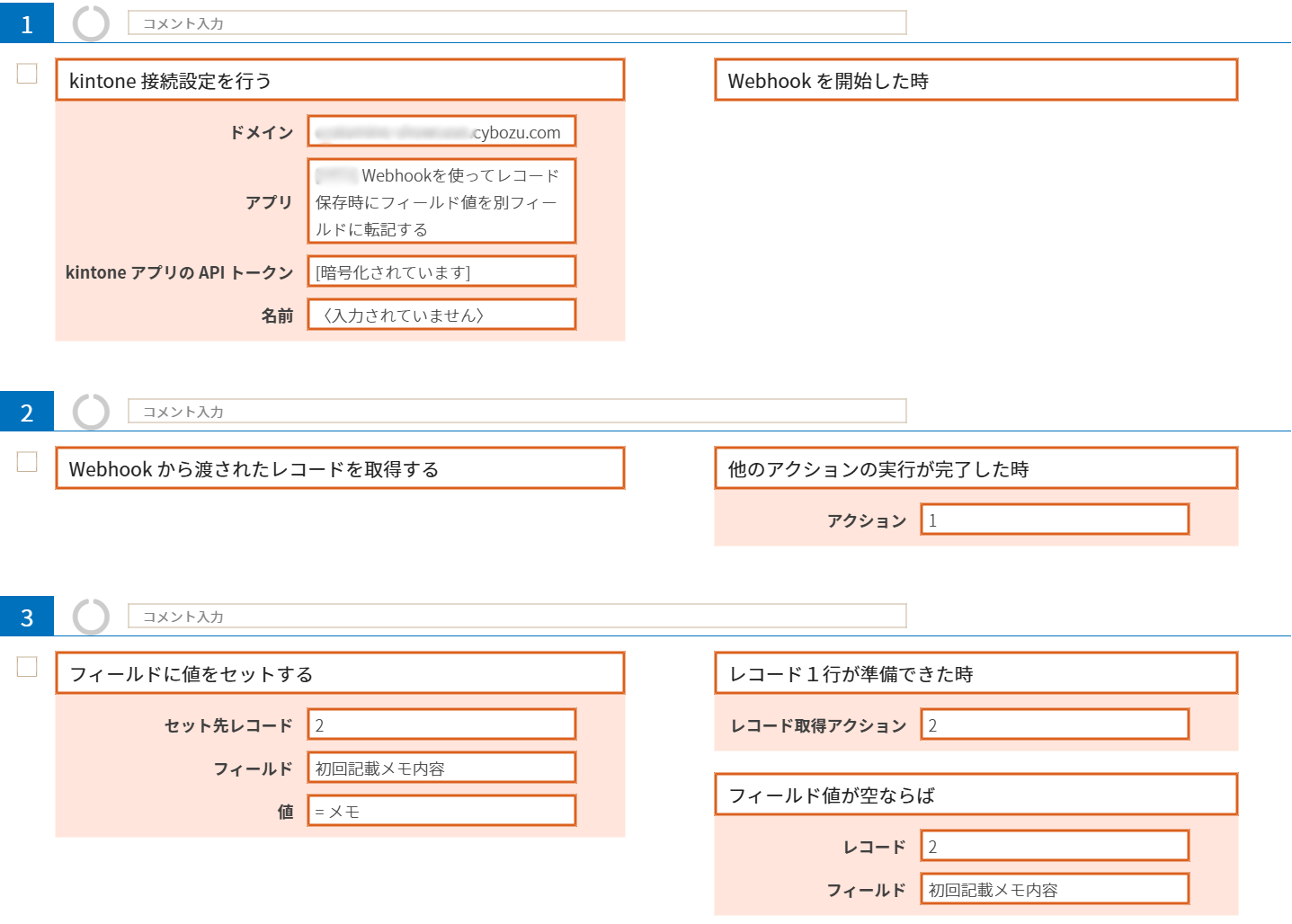The width and height of the screenshot is (1292, 924).
Task: Click the フィールド field under フィールドに値をセットする
Action: (441, 768)
